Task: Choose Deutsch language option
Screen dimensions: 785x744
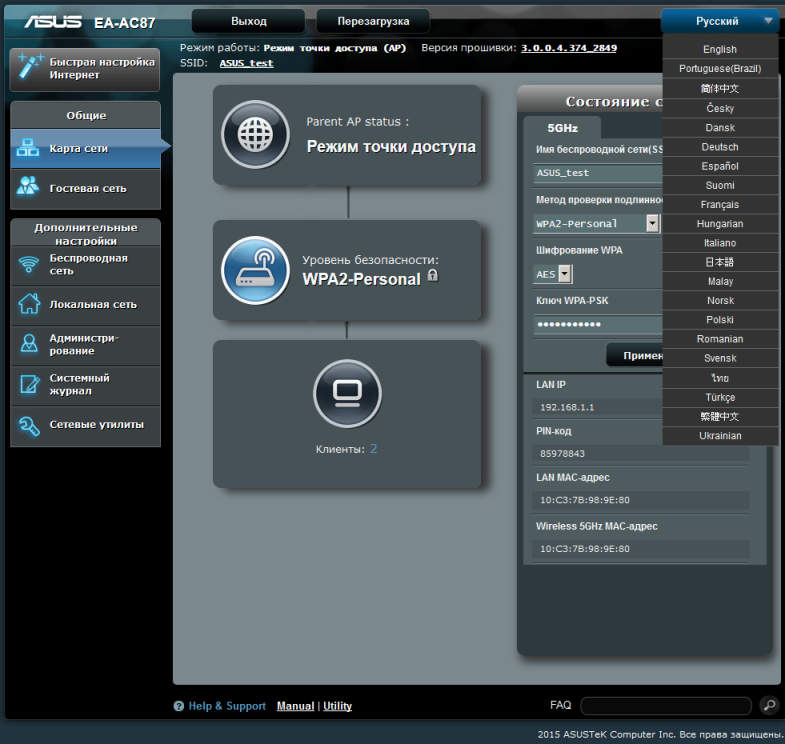Action: click(x=720, y=147)
